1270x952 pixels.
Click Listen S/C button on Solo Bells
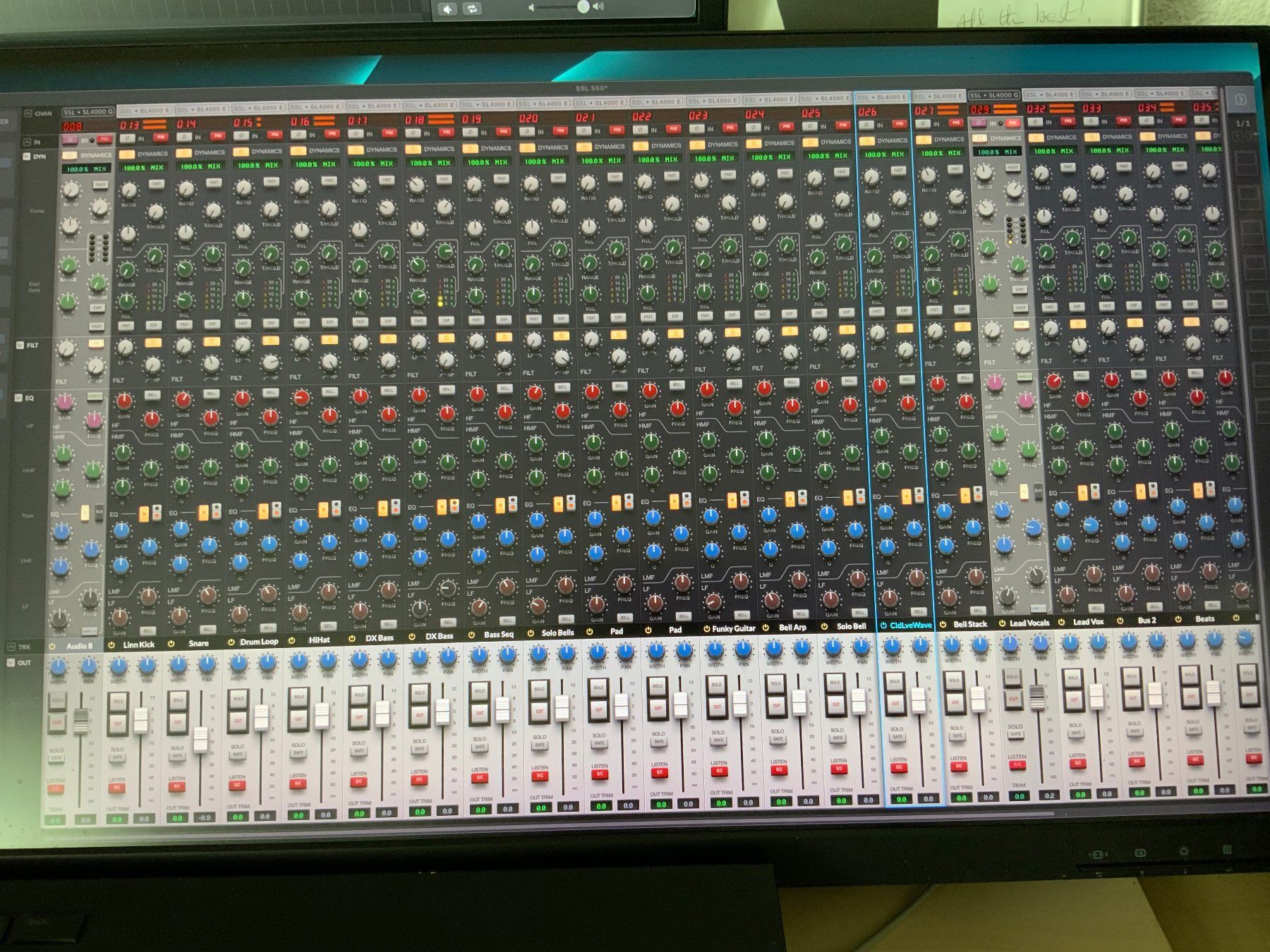(x=540, y=775)
